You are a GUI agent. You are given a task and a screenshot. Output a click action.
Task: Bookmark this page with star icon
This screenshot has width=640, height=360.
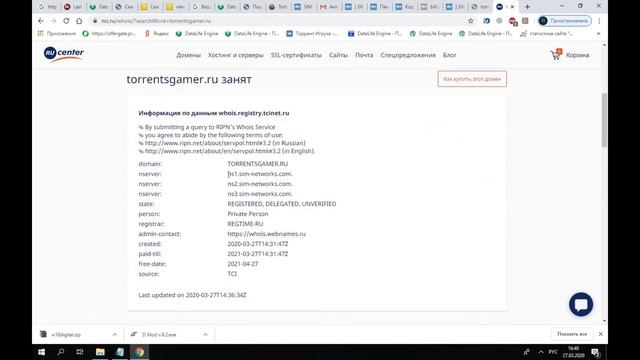click(x=471, y=21)
